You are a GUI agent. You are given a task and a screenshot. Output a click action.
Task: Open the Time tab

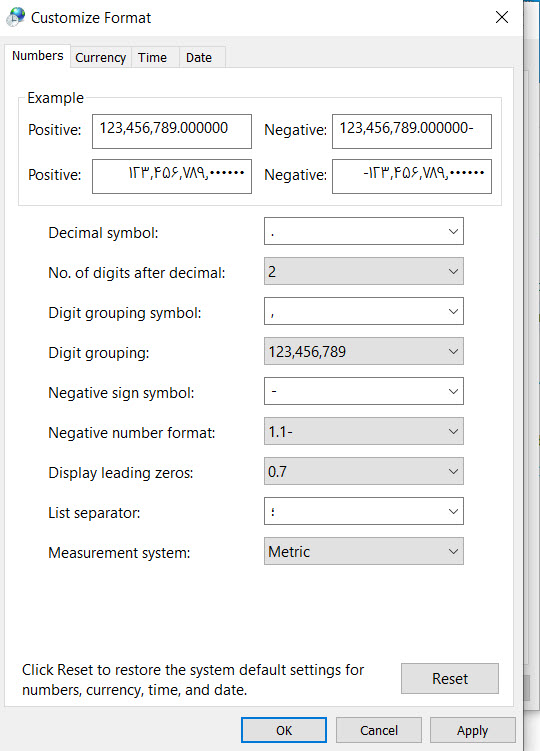153,57
